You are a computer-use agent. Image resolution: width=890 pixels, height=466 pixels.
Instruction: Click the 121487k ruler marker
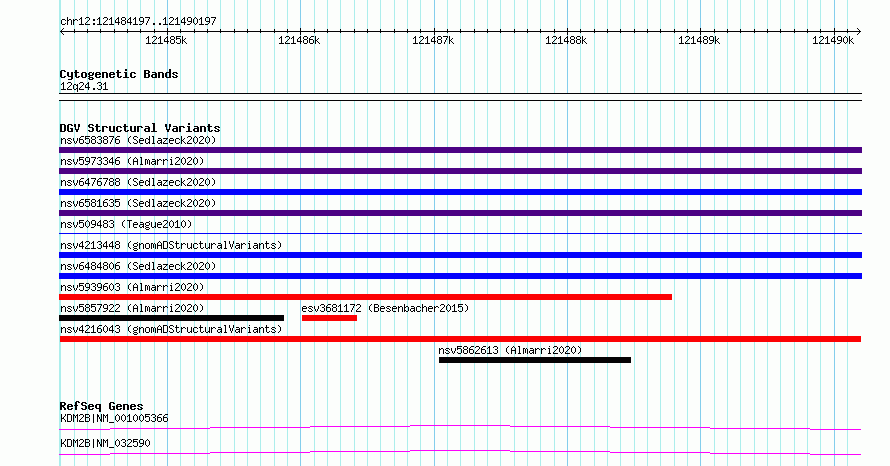tap(433, 40)
